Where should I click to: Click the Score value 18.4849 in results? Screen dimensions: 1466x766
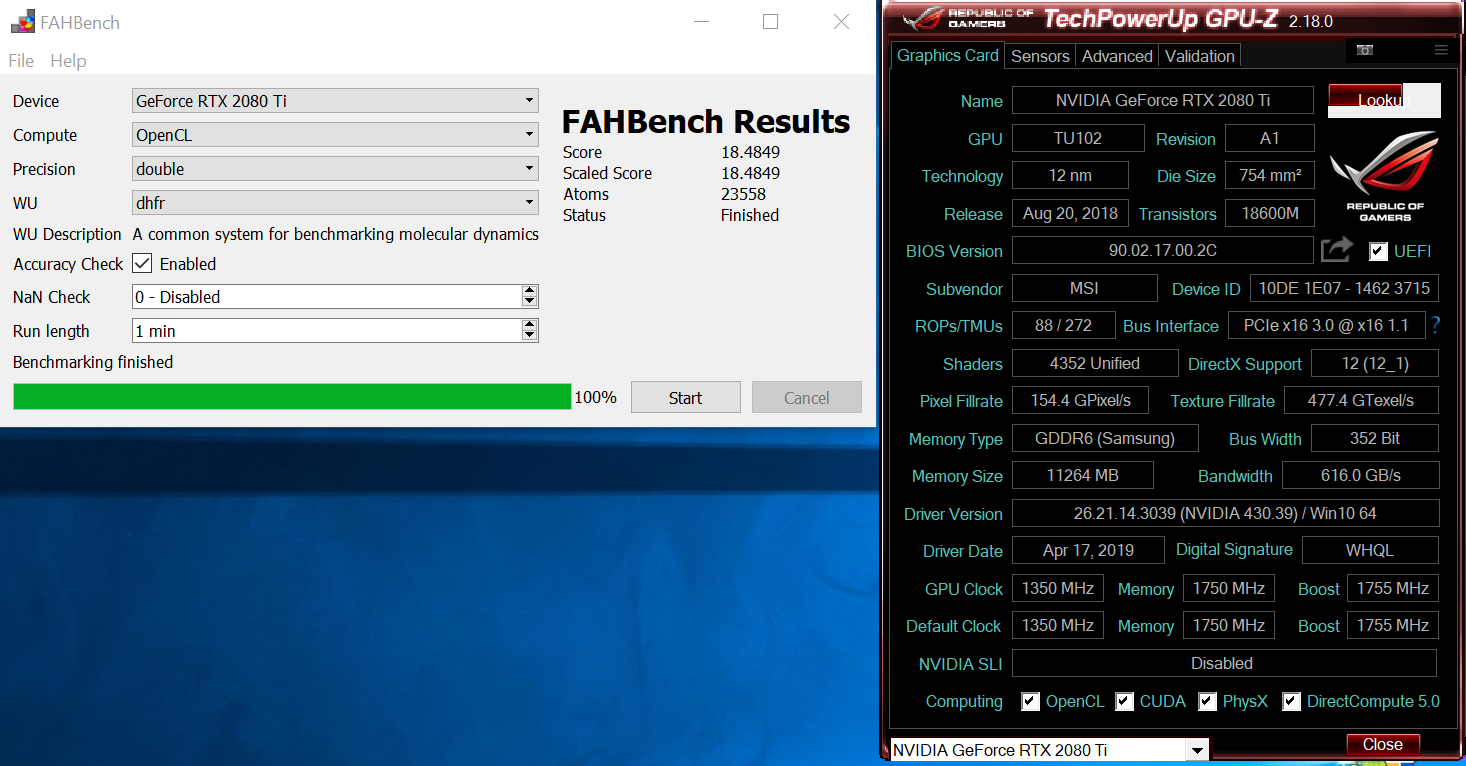pos(750,152)
